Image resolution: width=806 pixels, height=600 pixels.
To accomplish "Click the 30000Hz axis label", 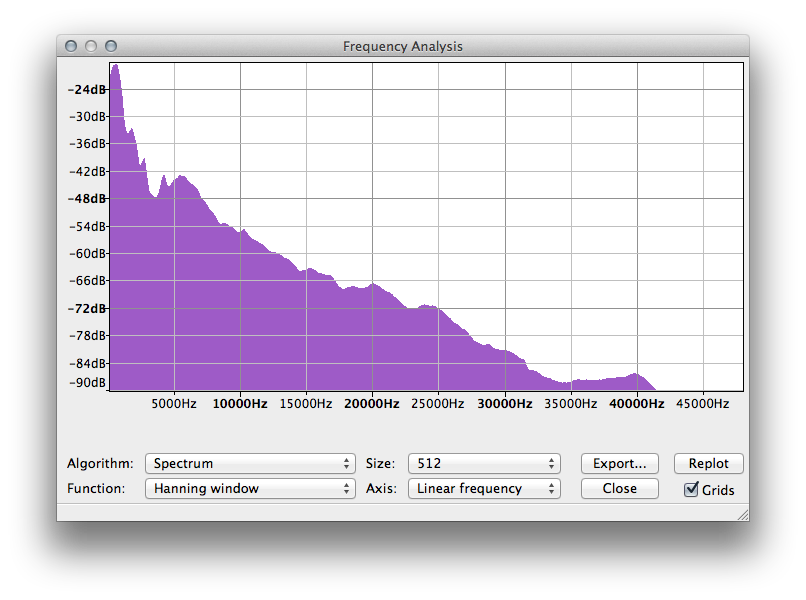I will 505,404.
